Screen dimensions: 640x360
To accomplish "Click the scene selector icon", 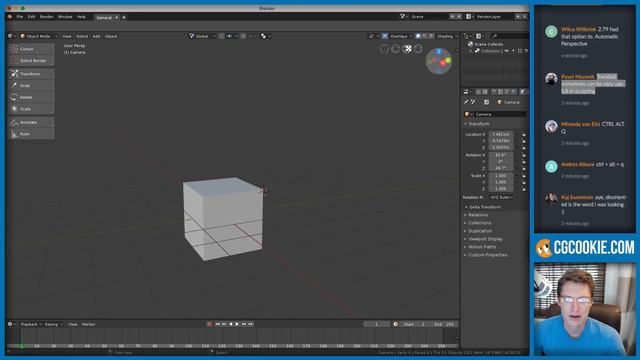I will tap(402, 16).
